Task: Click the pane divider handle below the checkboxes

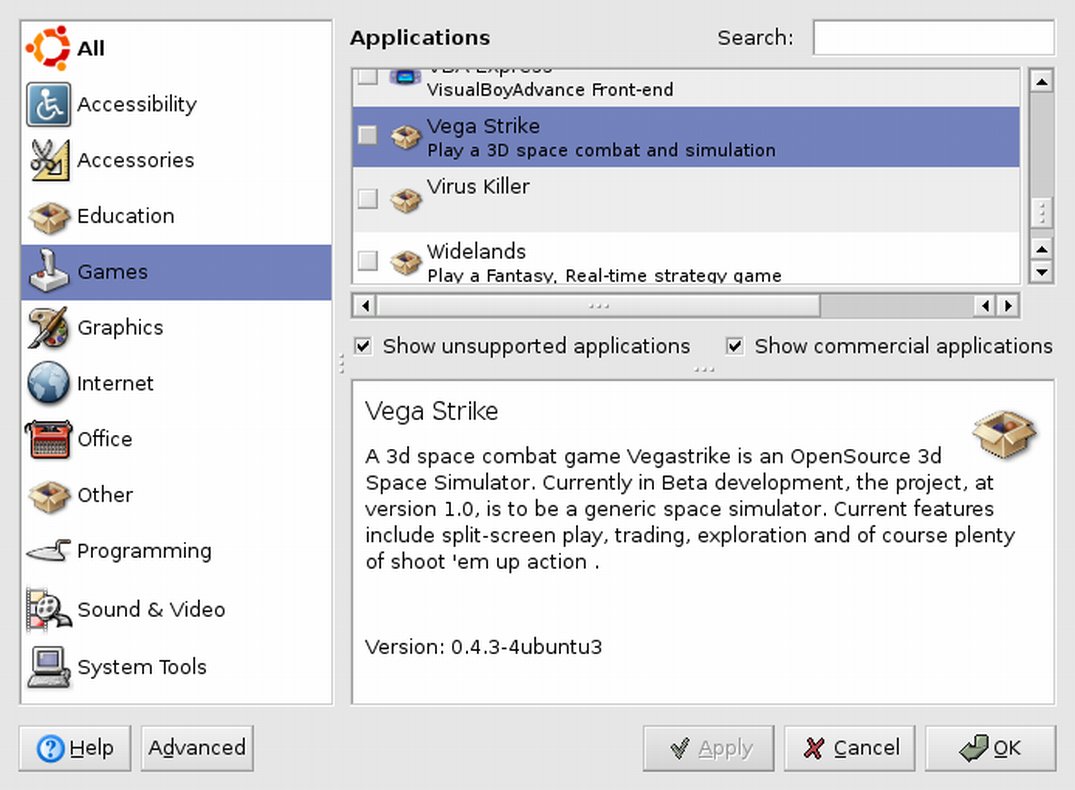Action: point(703,370)
